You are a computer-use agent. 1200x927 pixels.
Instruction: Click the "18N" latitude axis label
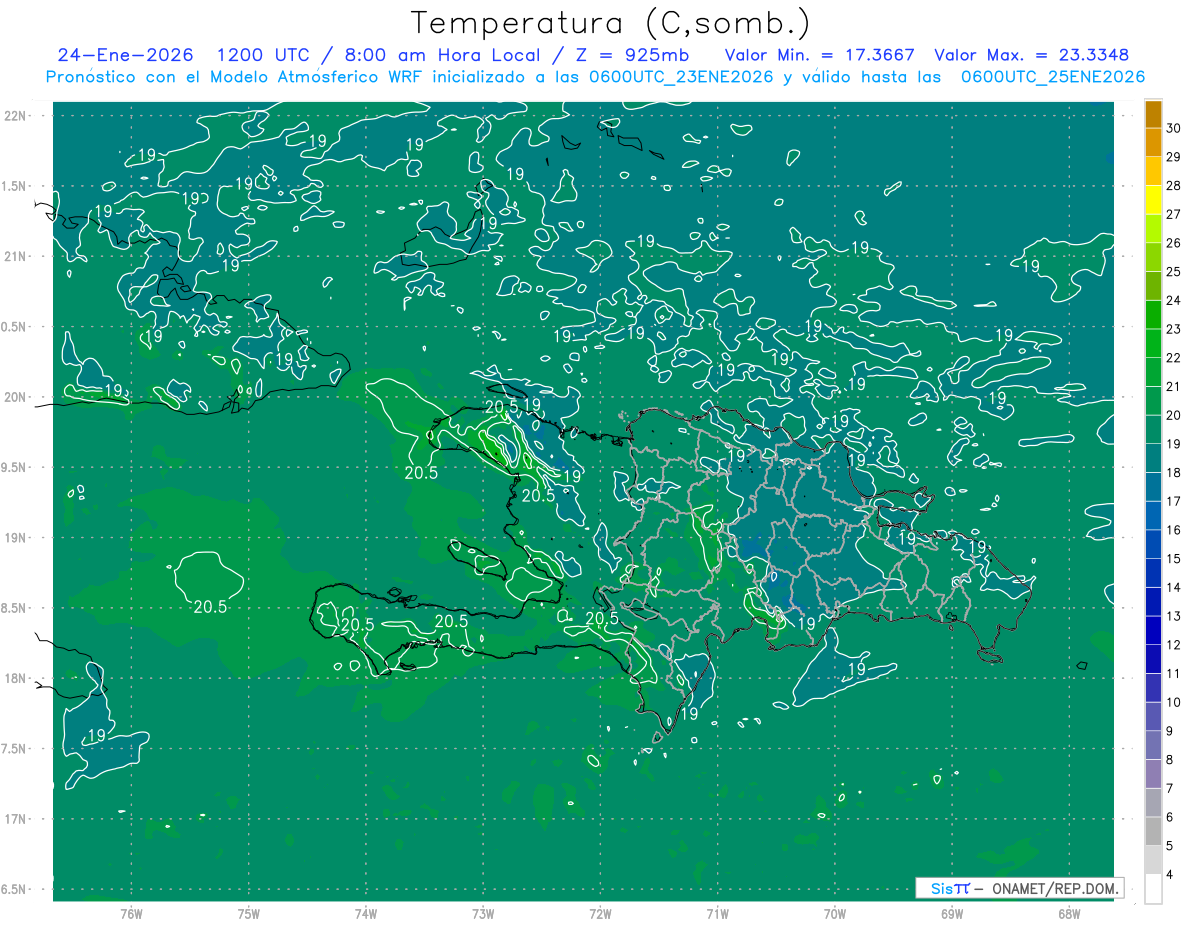pyautogui.click(x=15, y=678)
